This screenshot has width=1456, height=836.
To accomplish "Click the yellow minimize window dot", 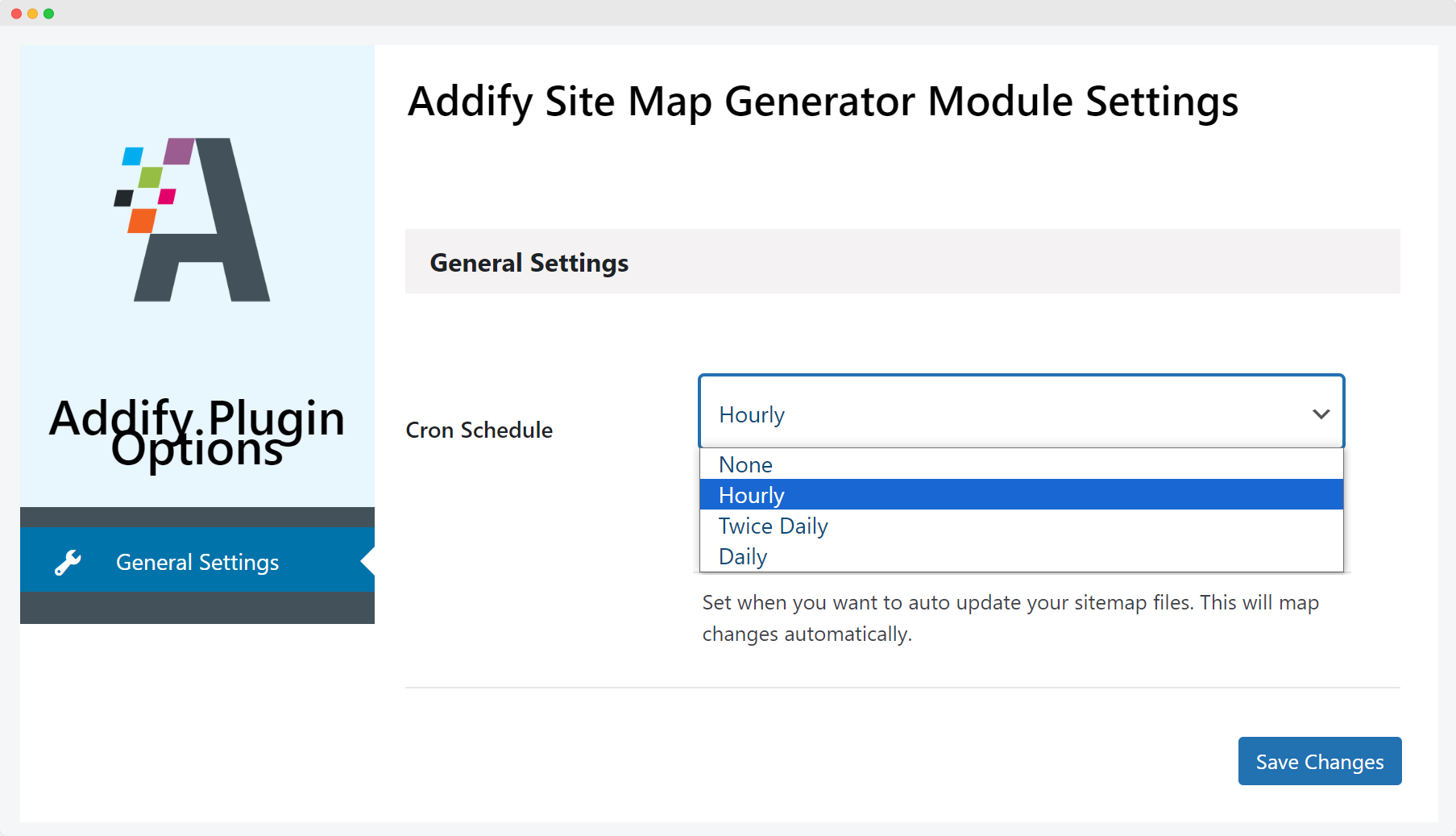I will 32,14.
